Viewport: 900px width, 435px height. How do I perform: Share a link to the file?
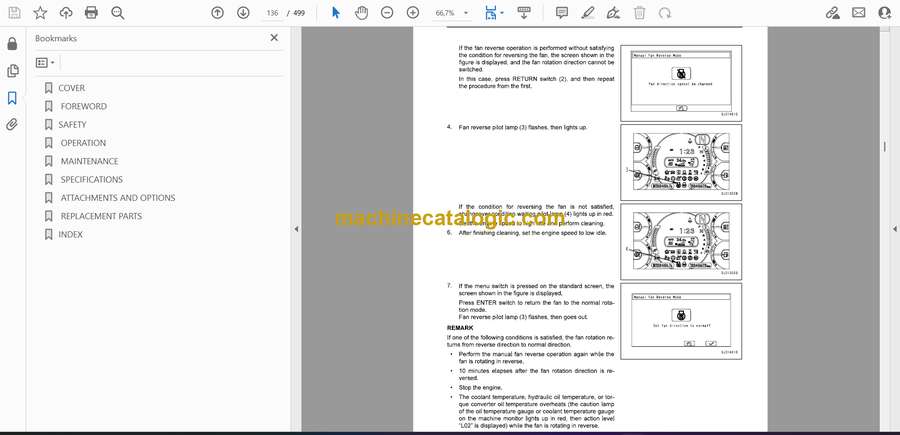tap(832, 13)
